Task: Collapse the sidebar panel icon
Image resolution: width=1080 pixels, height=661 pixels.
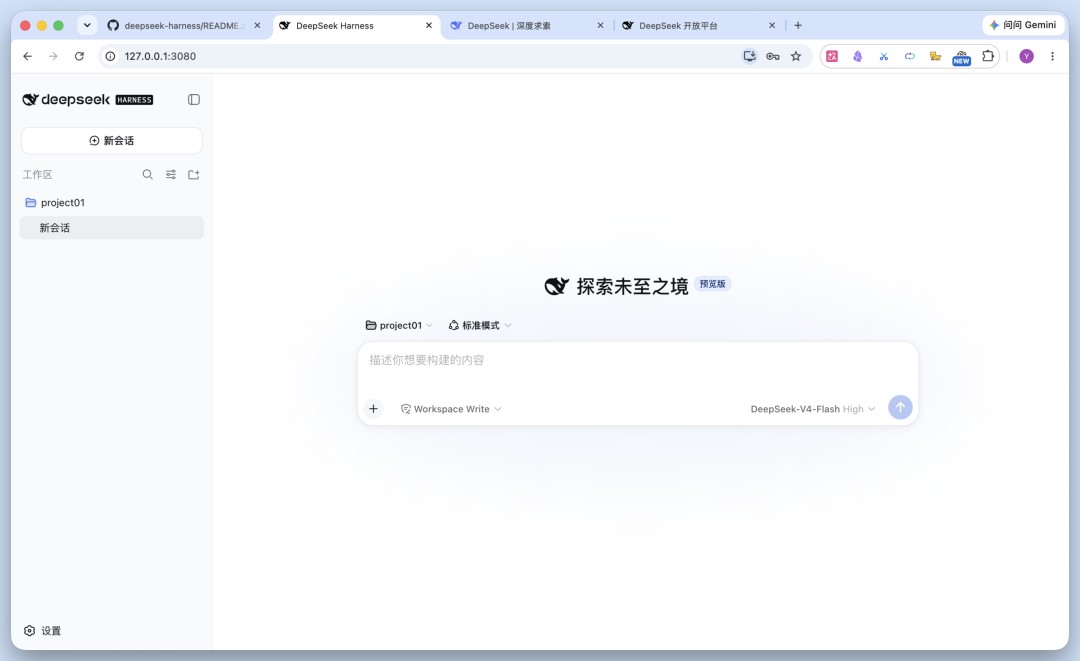Action: click(194, 100)
